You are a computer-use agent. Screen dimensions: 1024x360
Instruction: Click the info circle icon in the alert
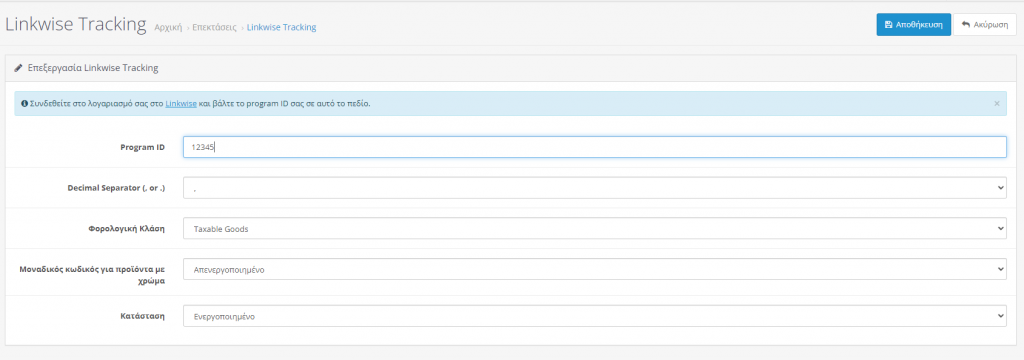(24, 103)
